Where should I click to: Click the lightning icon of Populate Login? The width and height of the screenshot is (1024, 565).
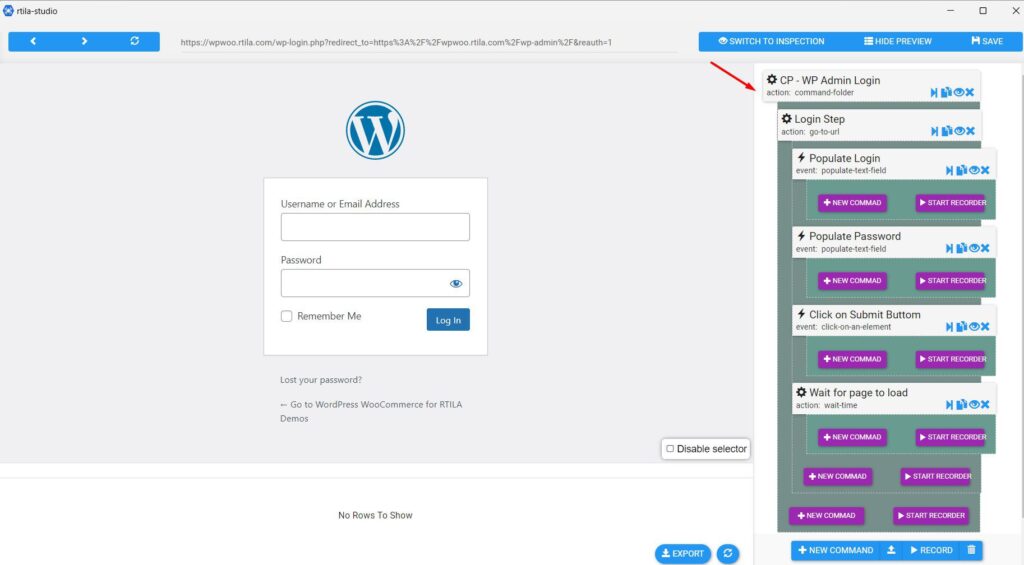click(x=801, y=157)
